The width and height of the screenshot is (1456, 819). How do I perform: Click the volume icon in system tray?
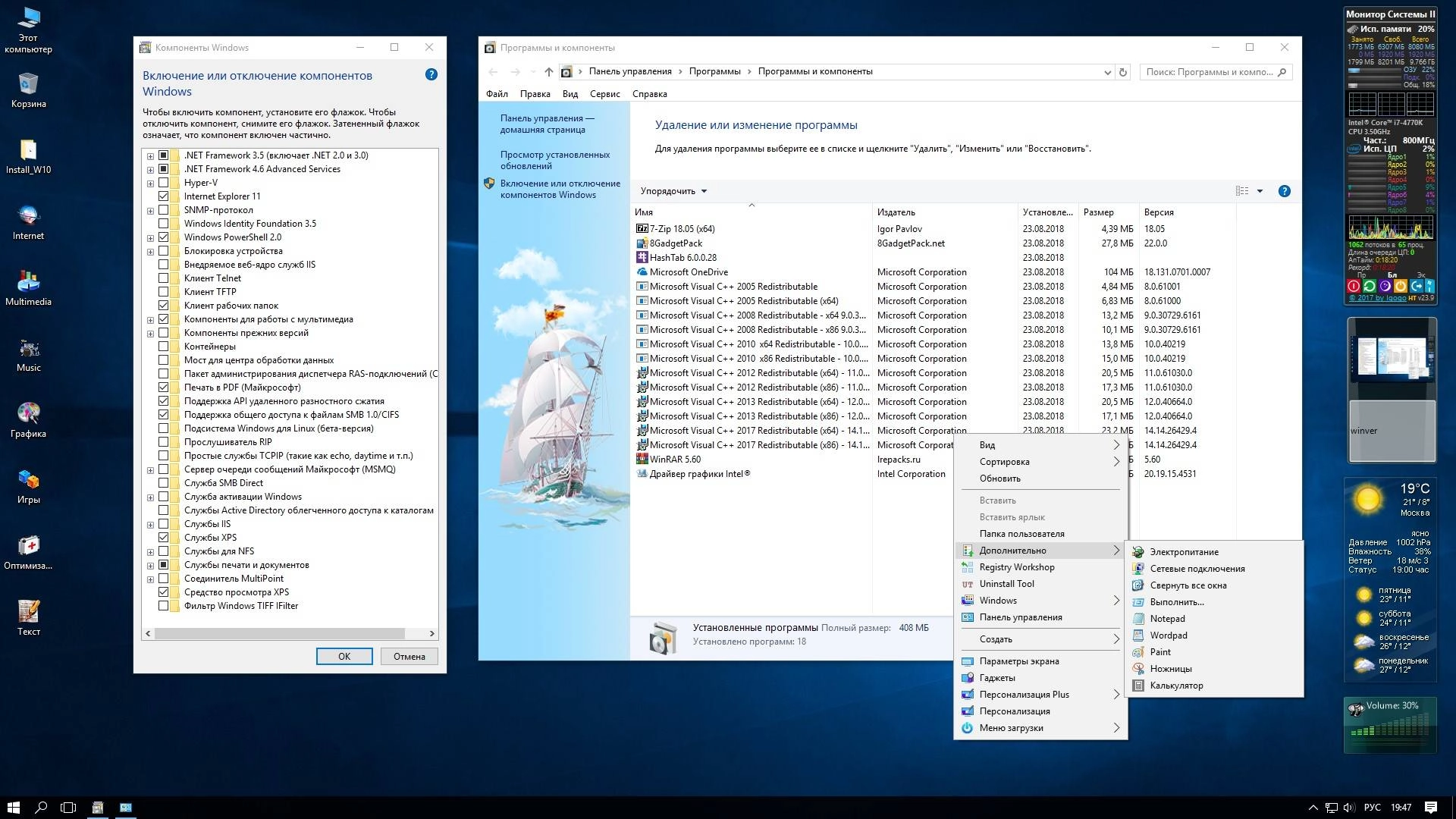click(x=1349, y=808)
